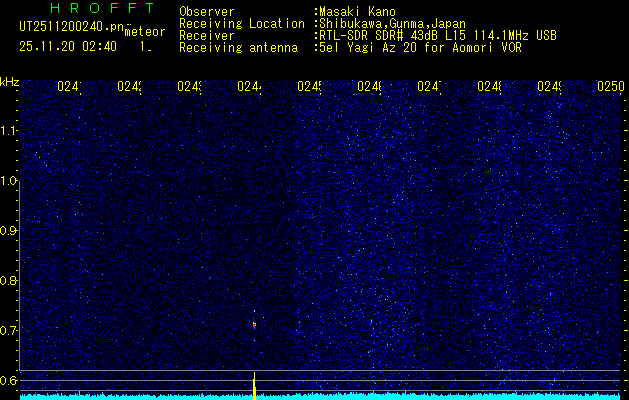The image size is (629, 400).
Task: Click the 1.0 kHz frequency tick label
Action: click(x=9, y=181)
